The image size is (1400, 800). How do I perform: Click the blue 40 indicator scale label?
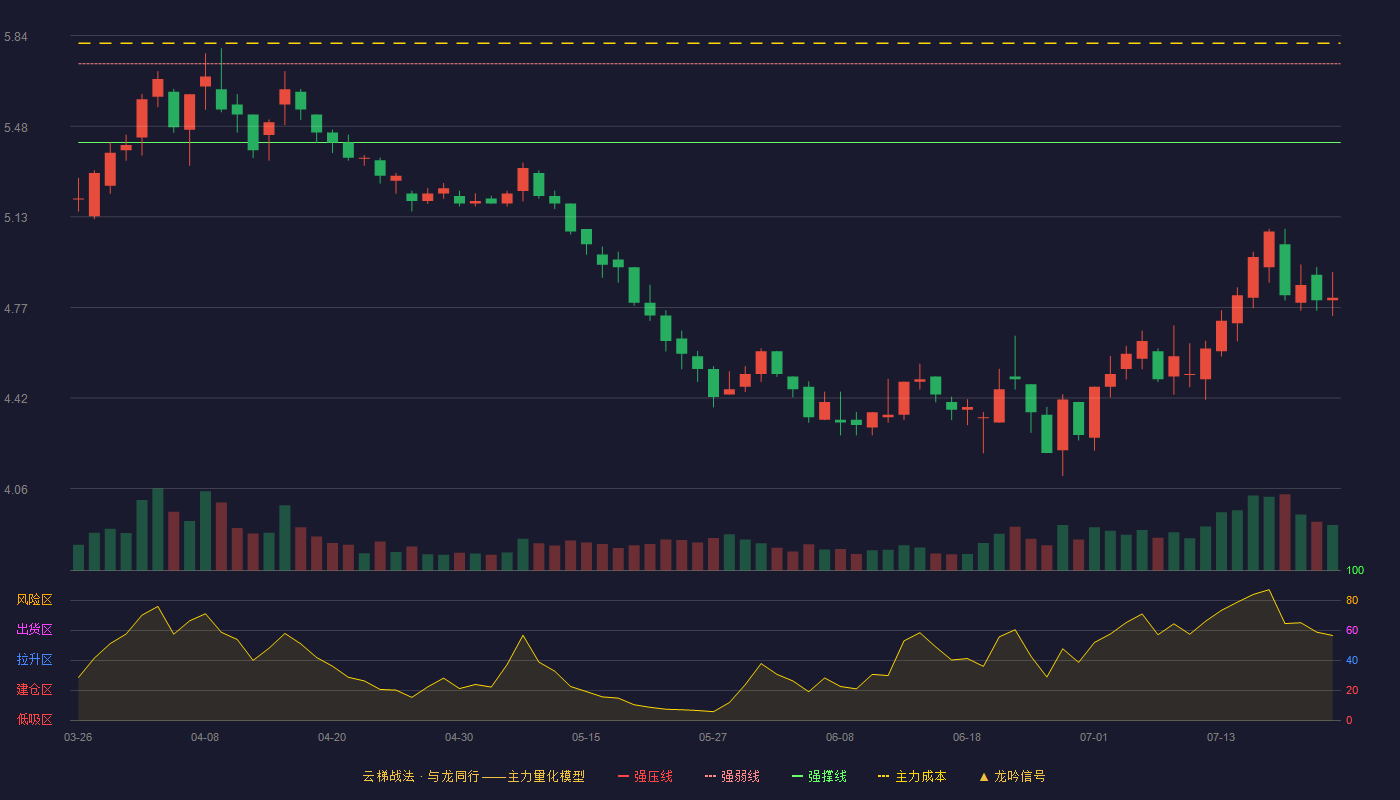click(x=1352, y=660)
